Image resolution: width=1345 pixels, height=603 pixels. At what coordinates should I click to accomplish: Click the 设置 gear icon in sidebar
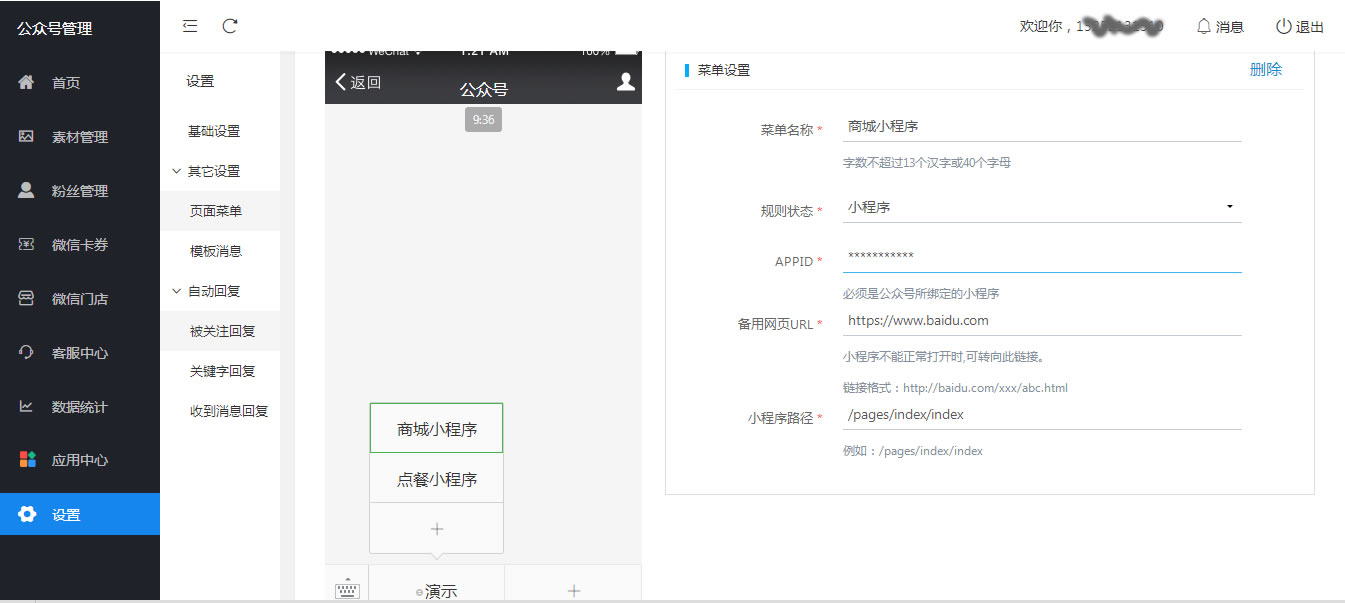[x=27, y=514]
